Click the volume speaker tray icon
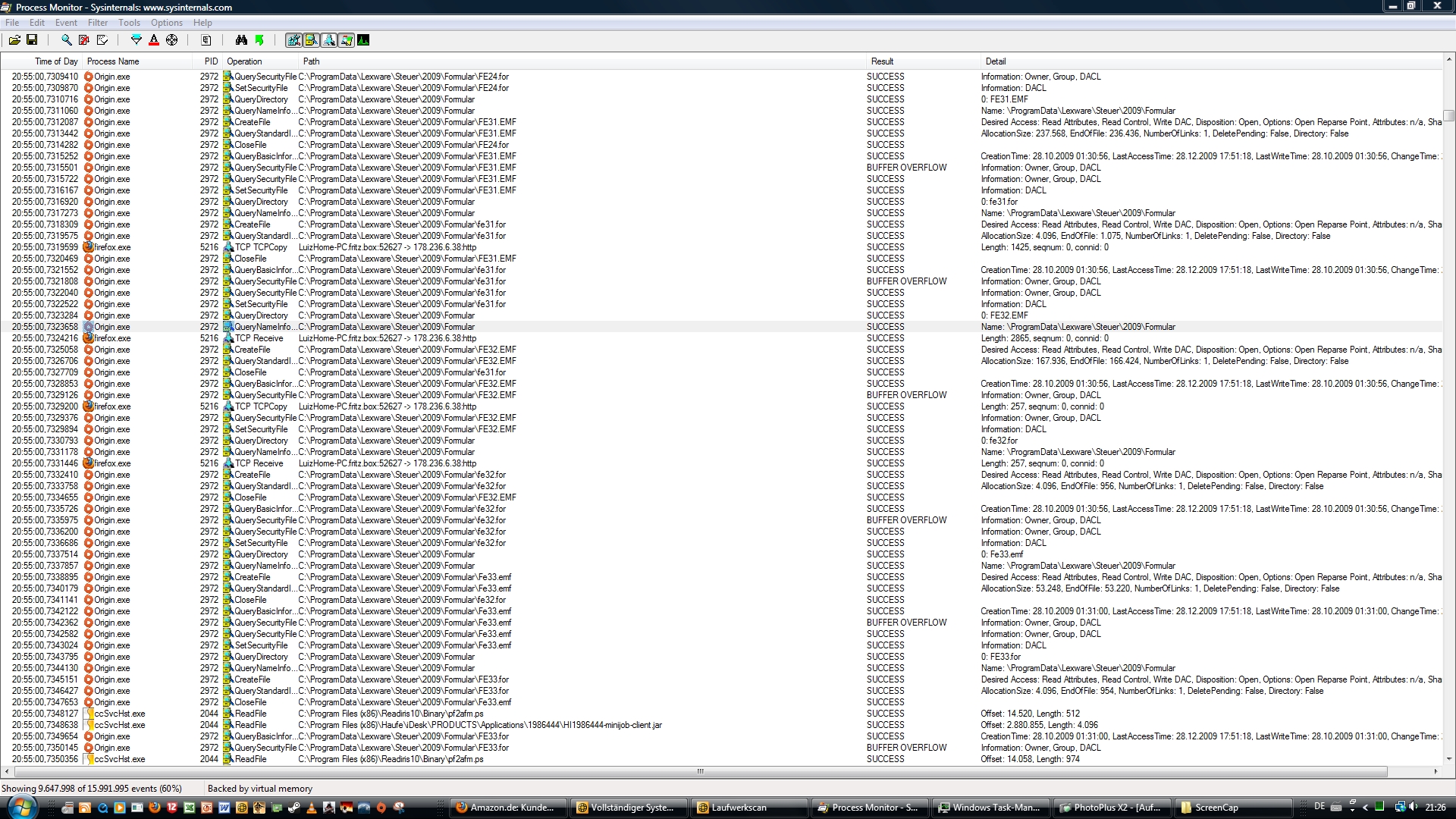This screenshot has height=819, width=1456. point(1414,807)
